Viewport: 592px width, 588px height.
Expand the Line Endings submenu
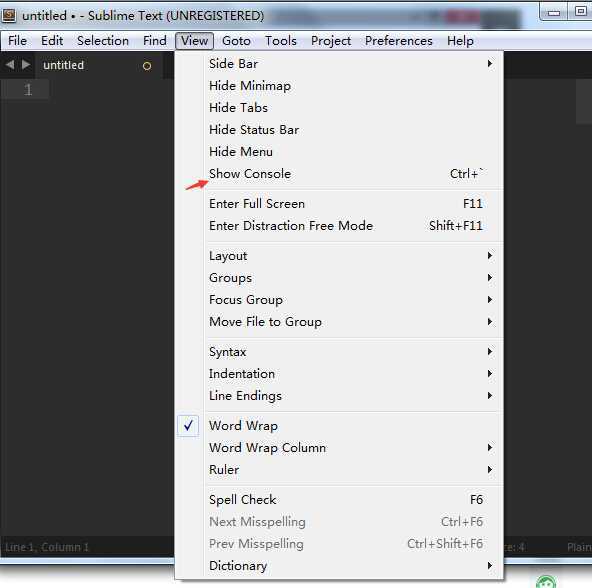pos(339,395)
